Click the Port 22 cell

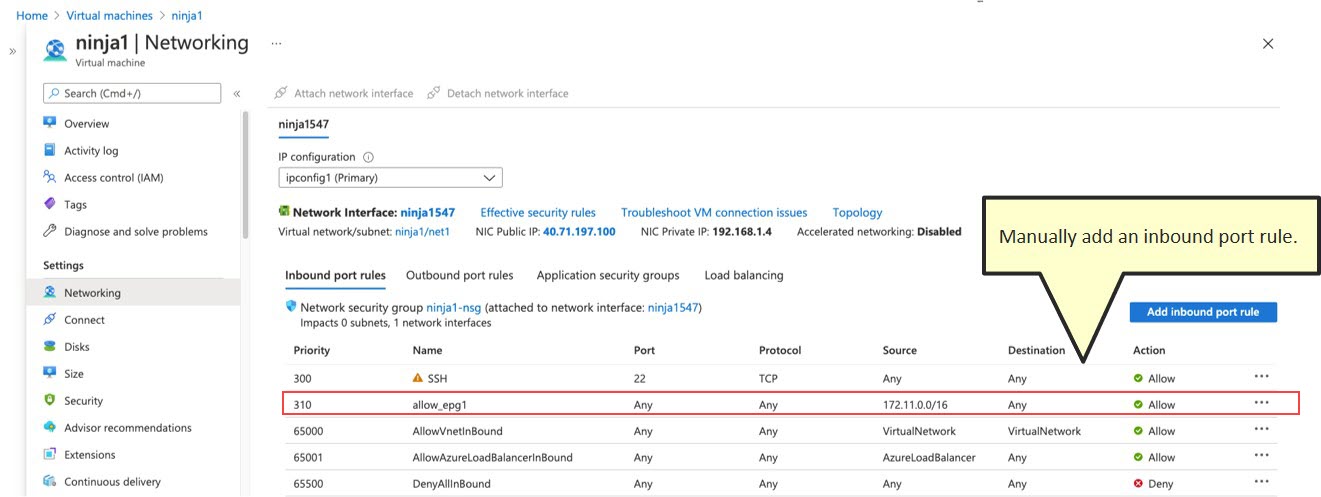click(x=640, y=378)
